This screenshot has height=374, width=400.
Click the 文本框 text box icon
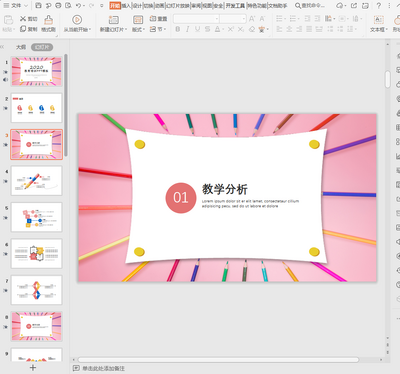click(379, 20)
